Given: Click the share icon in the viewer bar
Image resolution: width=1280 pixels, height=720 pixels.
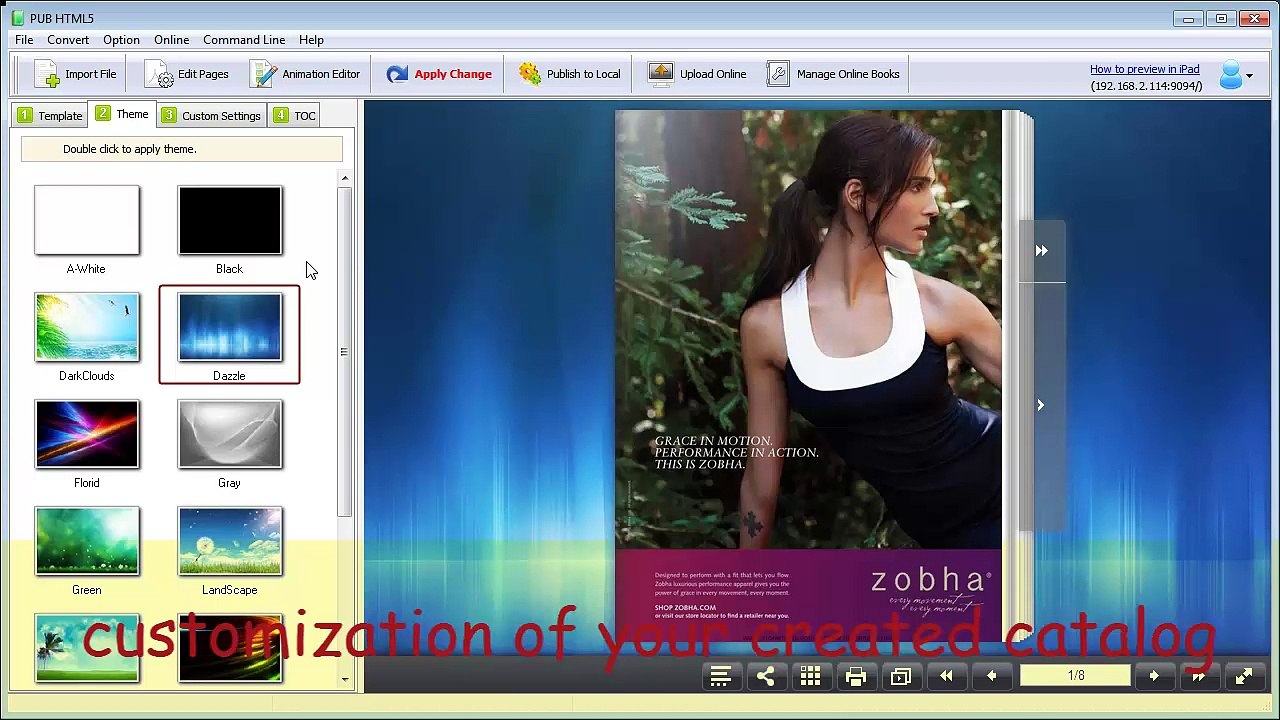Looking at the screenshot, I should [x=765, y=677].
